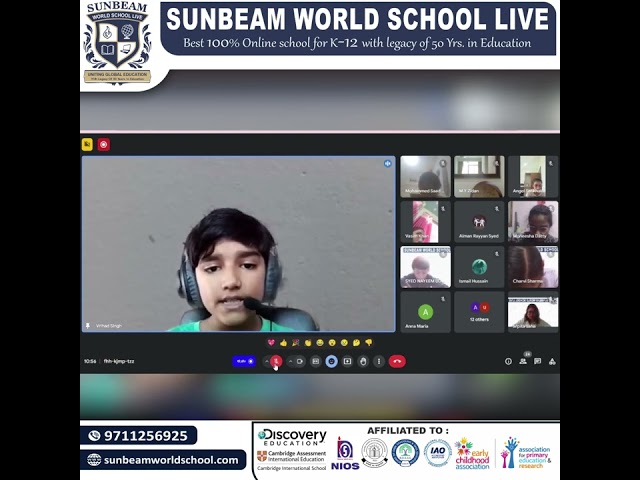This screenshot has height=480, width=640.
Task: Click the Sunbeam World School Live crest logo
Action: pos(118,42)
